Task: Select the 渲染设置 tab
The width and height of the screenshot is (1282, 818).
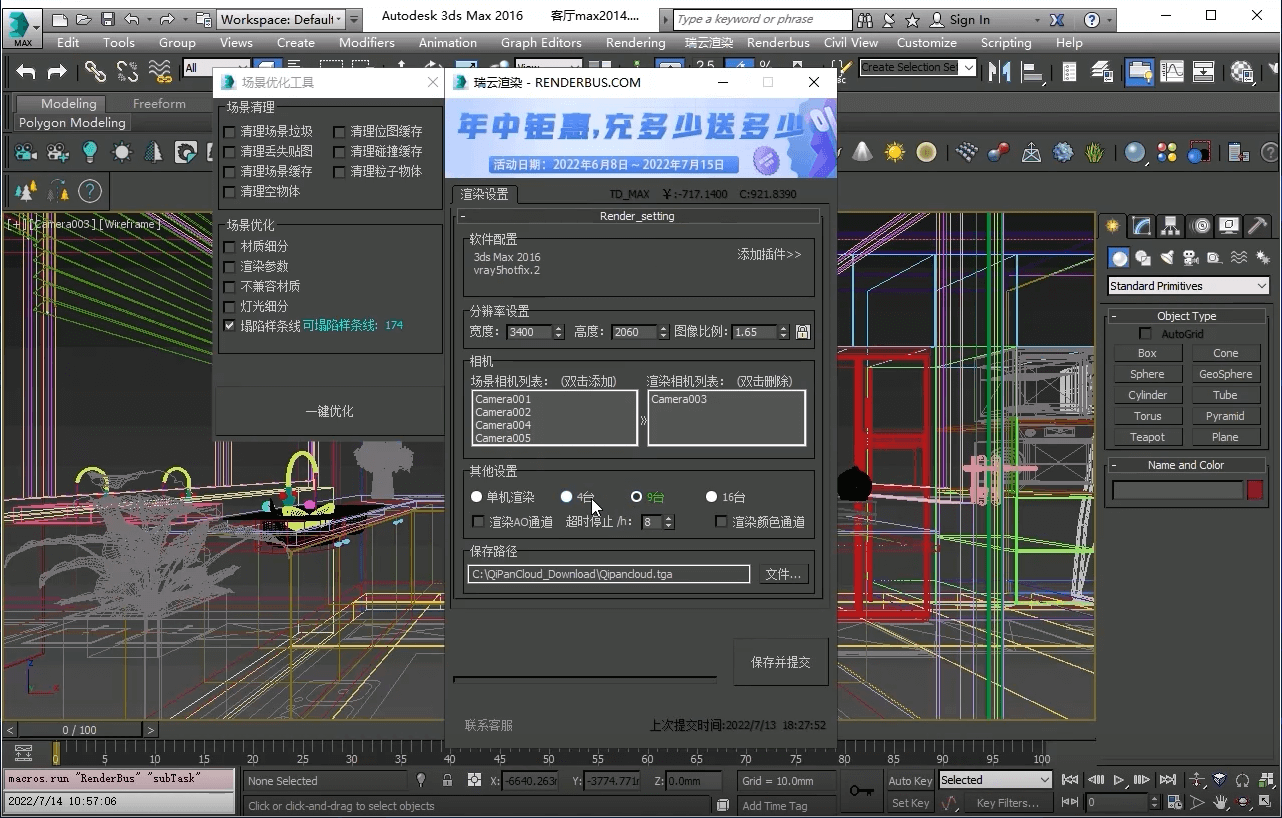Action: (484, 194)
